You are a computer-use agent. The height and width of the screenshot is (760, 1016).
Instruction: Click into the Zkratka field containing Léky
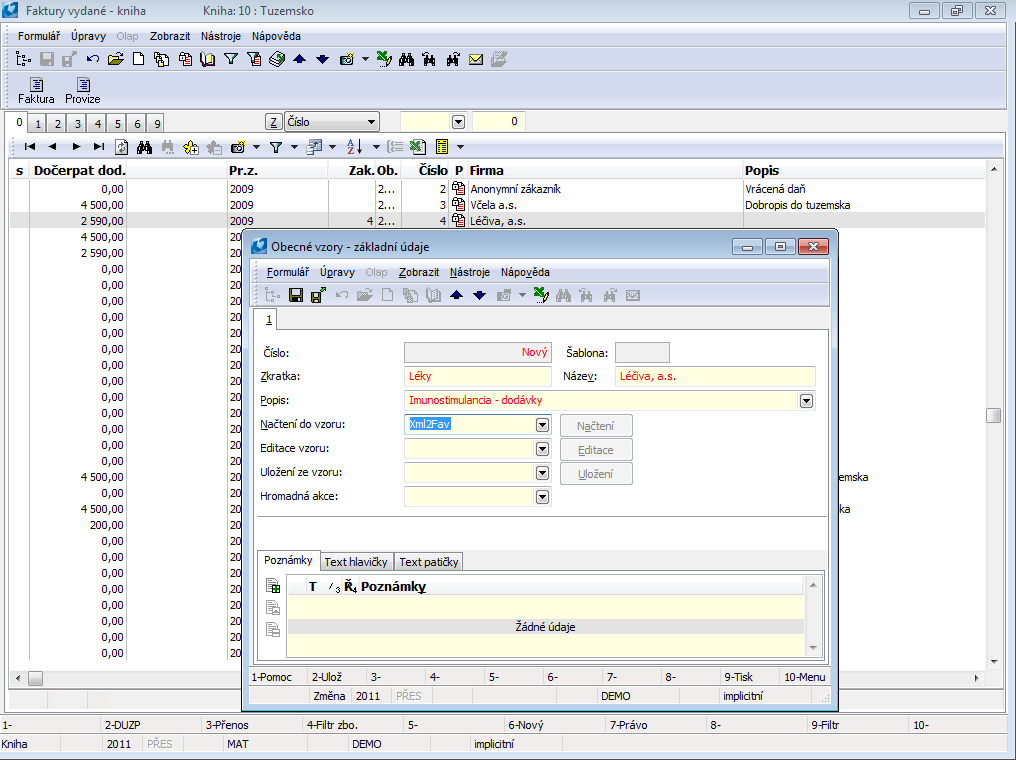tap(478, 376)
